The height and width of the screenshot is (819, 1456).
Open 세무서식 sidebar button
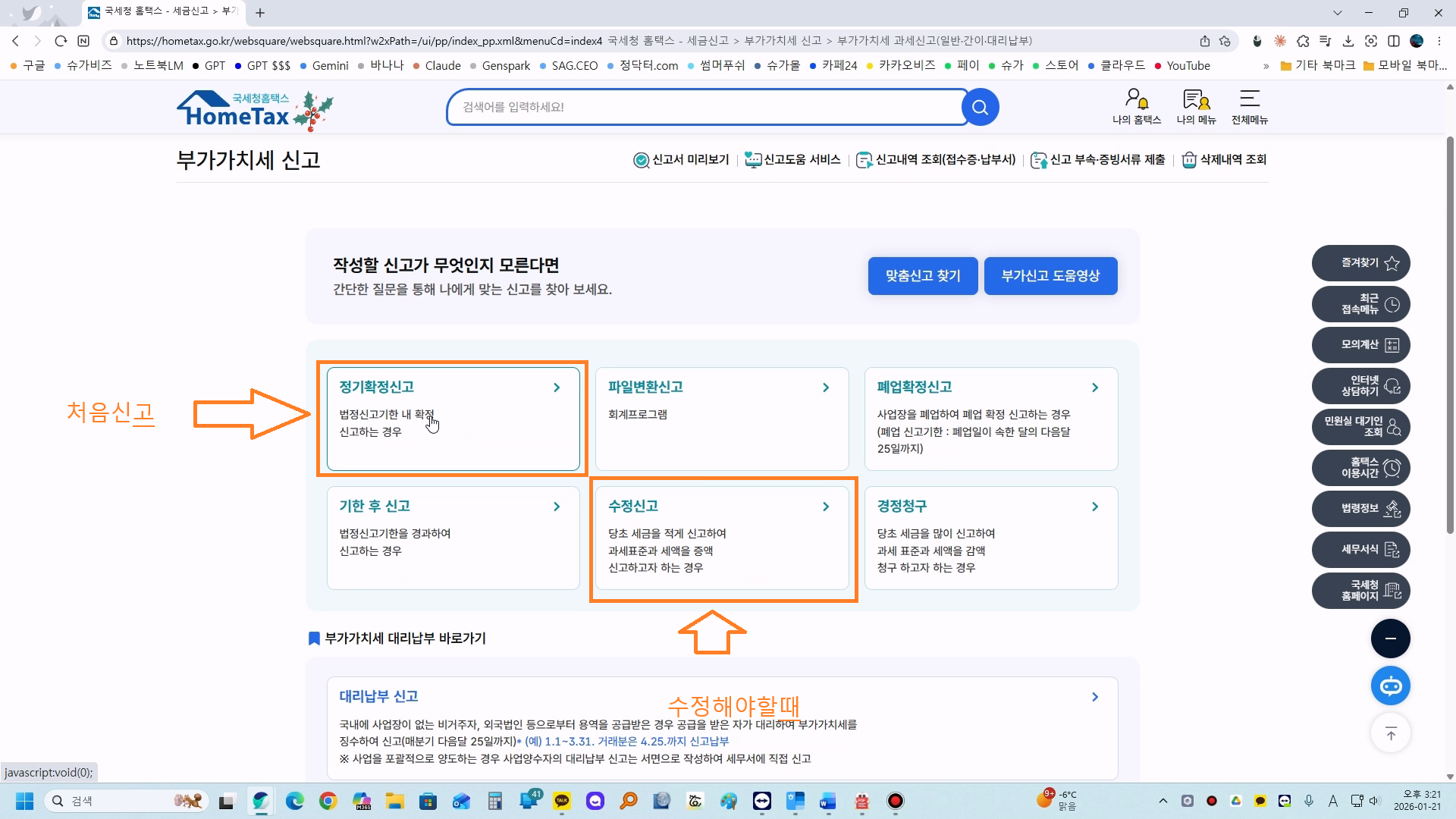pos(1360,550)
